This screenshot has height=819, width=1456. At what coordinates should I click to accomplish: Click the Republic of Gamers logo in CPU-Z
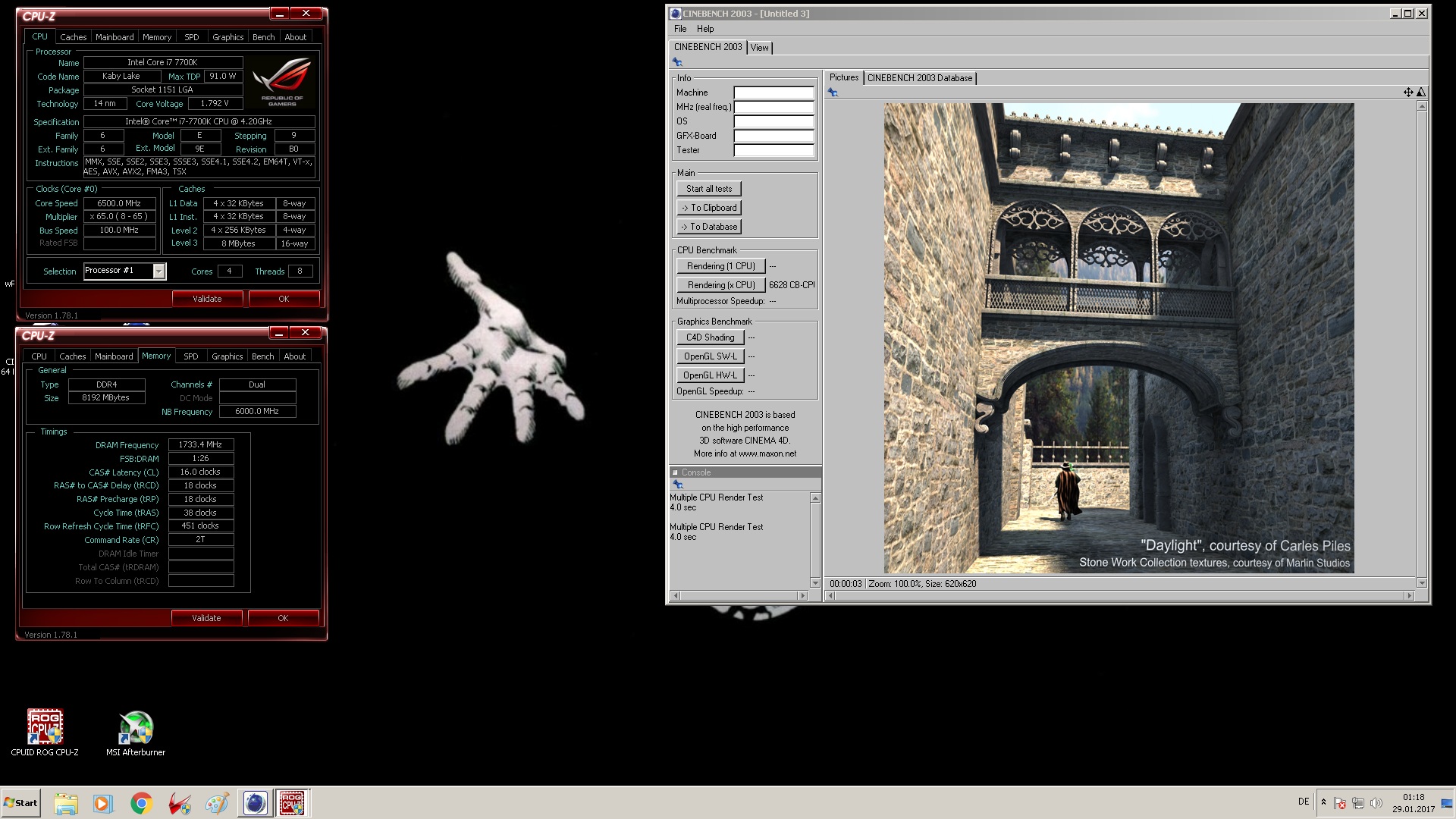pyautogui.click(x=282, y=82)
